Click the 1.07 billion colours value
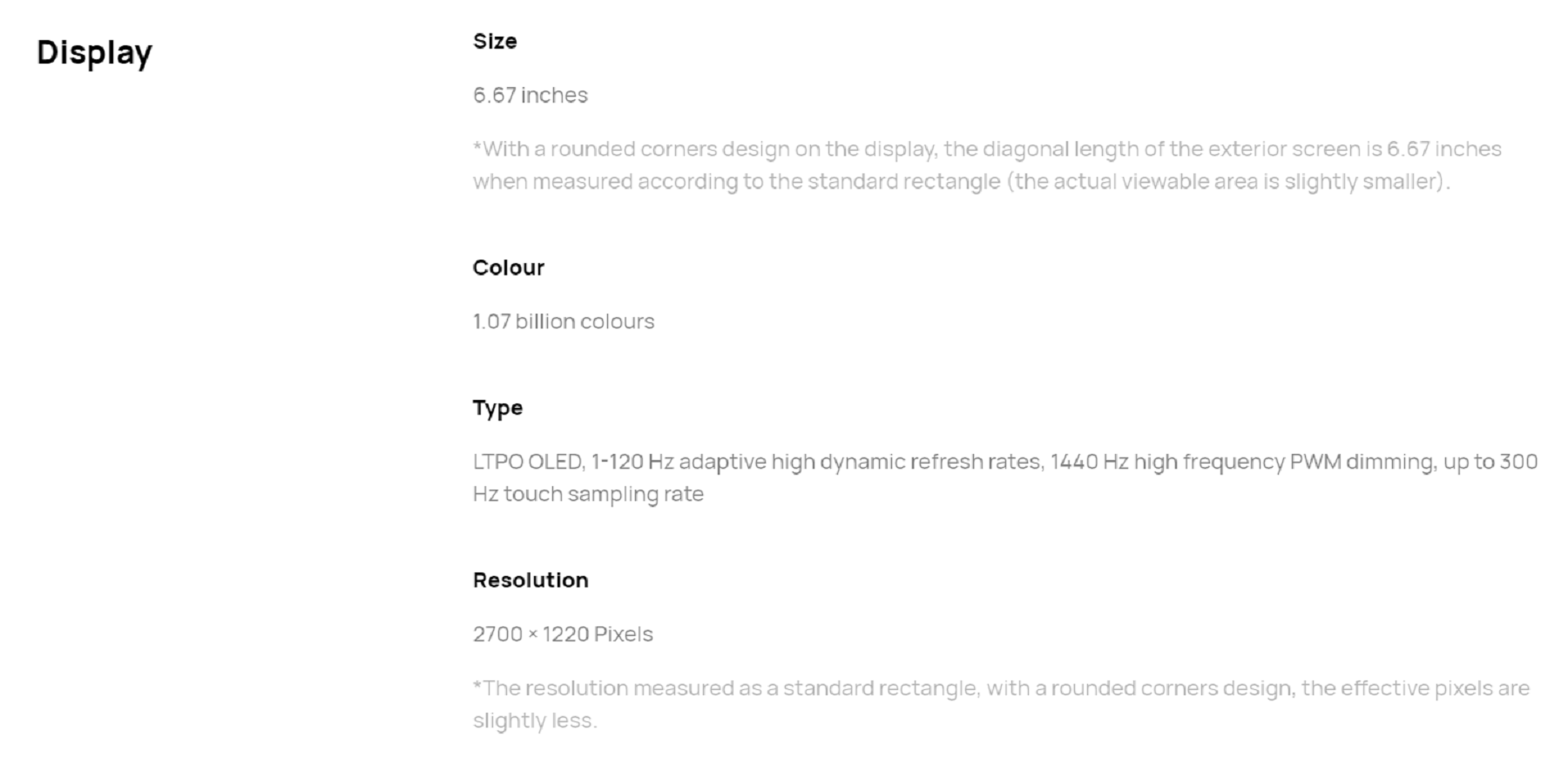 564,321
